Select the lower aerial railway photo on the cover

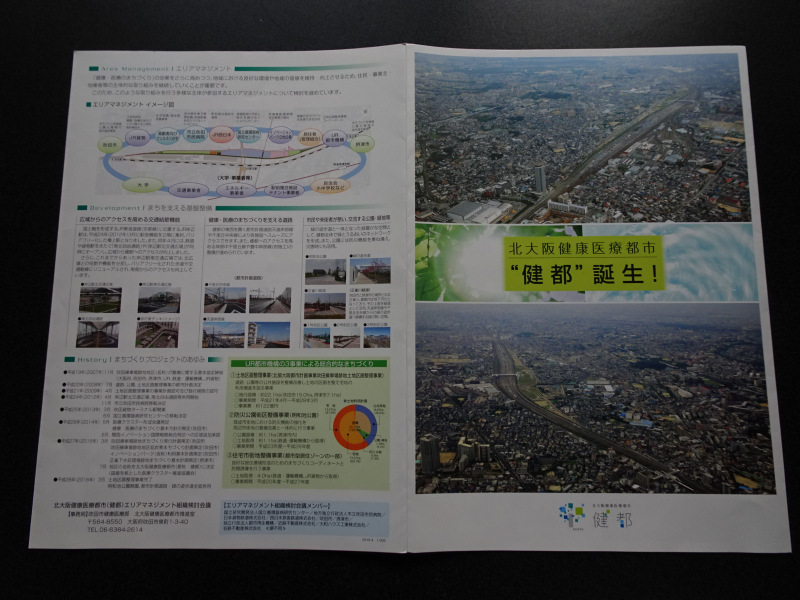(595, 398)
